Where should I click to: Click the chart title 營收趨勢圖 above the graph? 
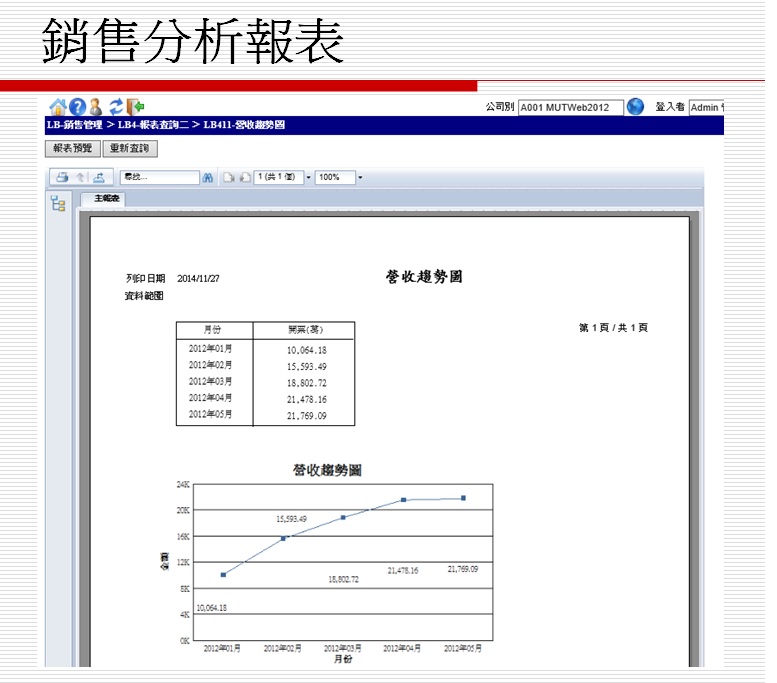328,470
